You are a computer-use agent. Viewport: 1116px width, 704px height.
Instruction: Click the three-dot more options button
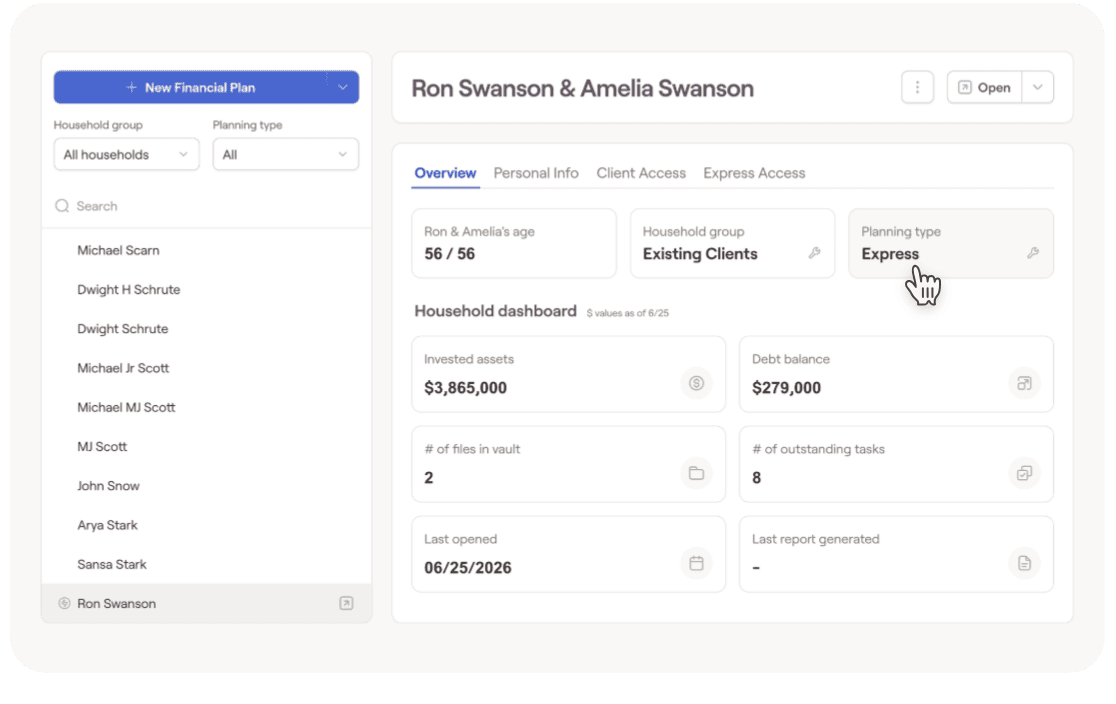[x=917, y=88]
